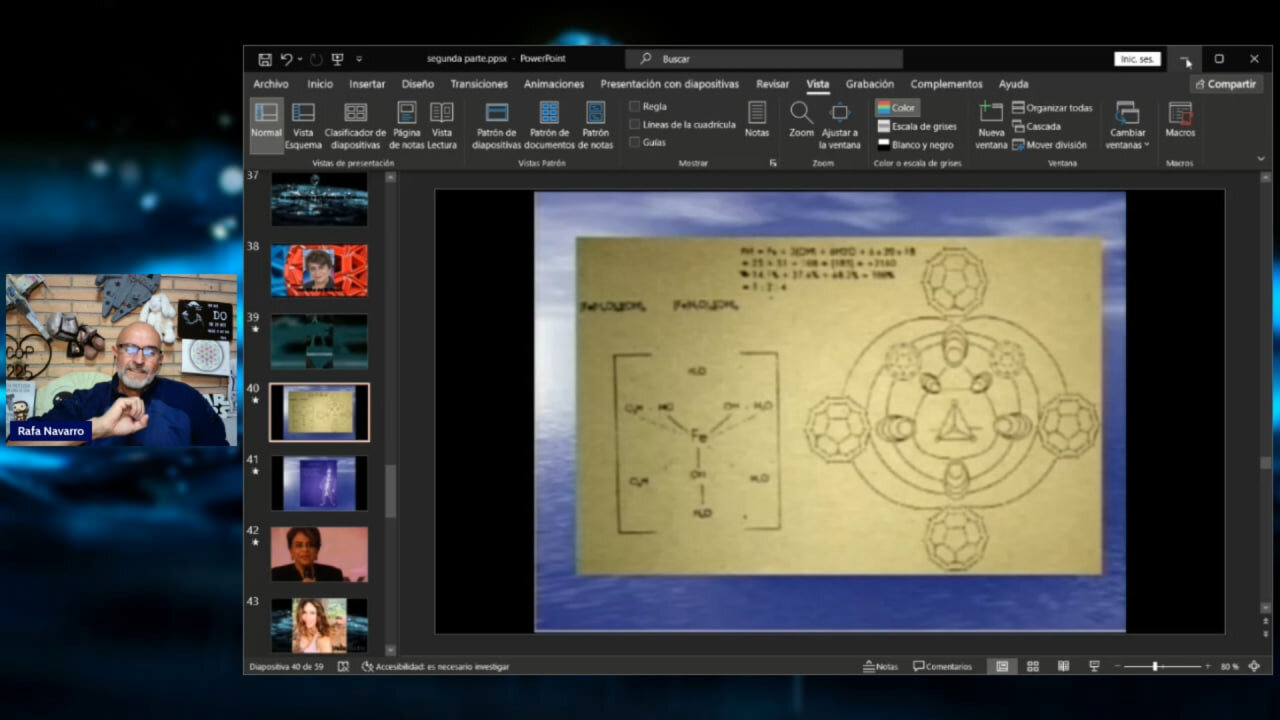
Task: Open Presentación con diapositivas tab
Action: point(669,84)
